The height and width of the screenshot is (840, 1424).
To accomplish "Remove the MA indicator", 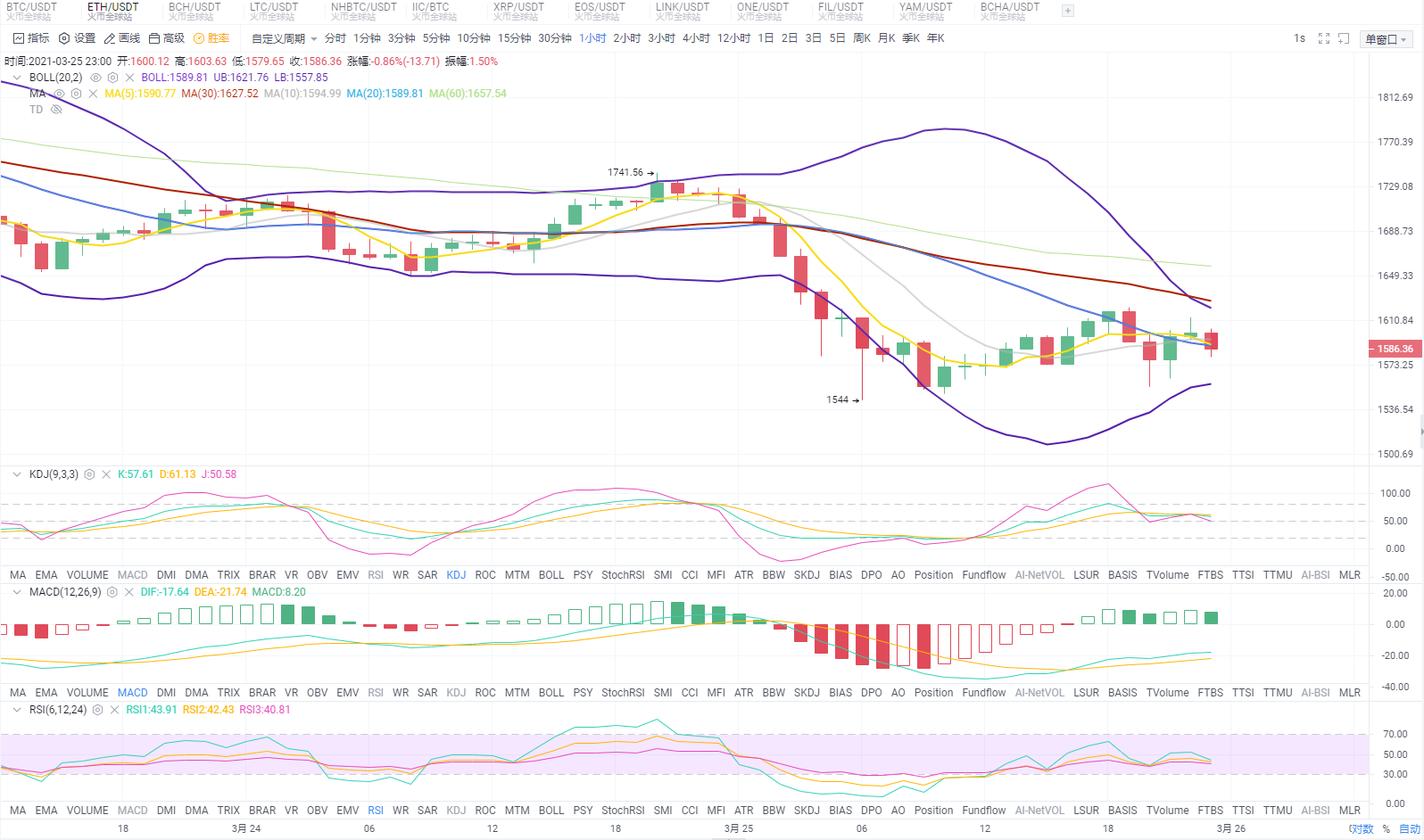I will click(93, 94).
